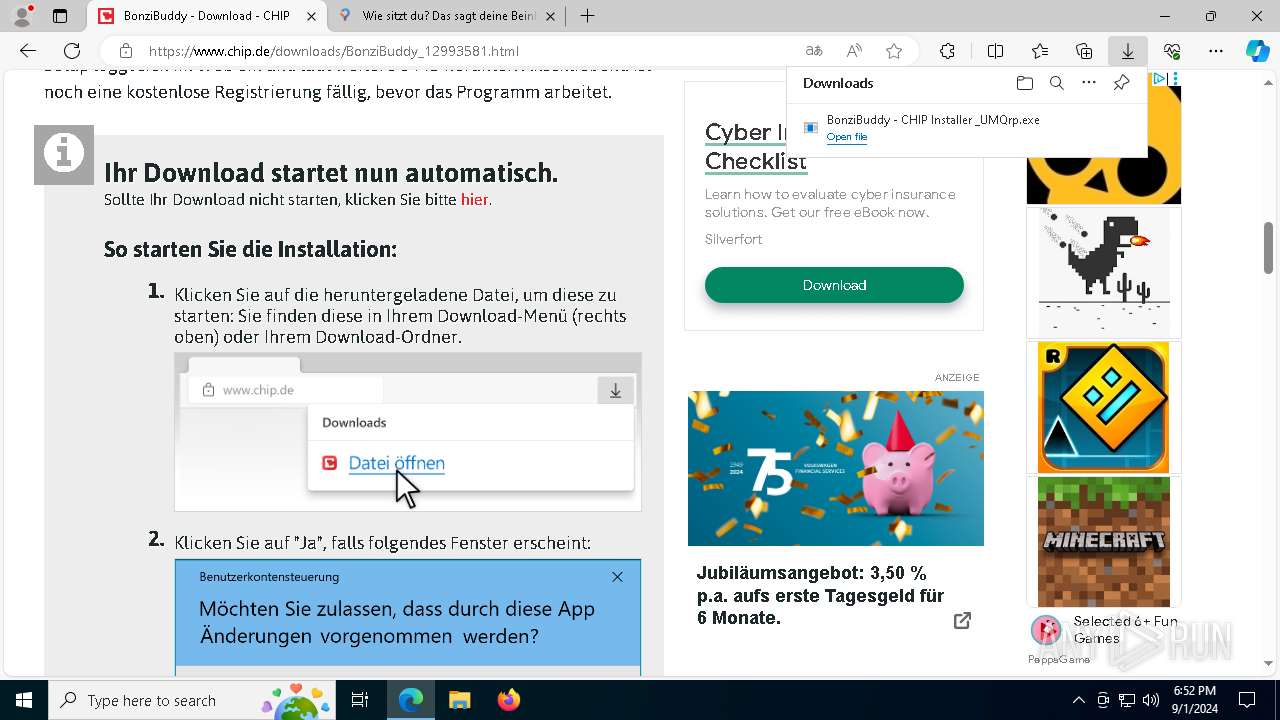Screen dimensions: 1280x720
Task: Open the Minecraft game thumbnail
Action: (x=1104, y=542)
